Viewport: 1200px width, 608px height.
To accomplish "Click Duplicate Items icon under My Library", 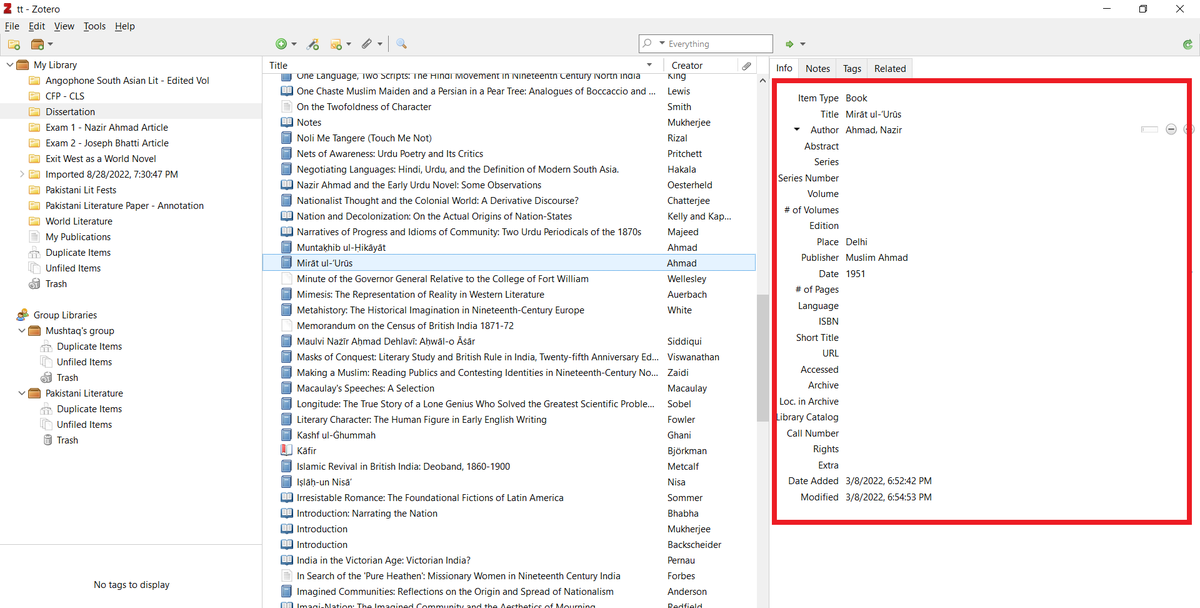I will pos(36,253).
